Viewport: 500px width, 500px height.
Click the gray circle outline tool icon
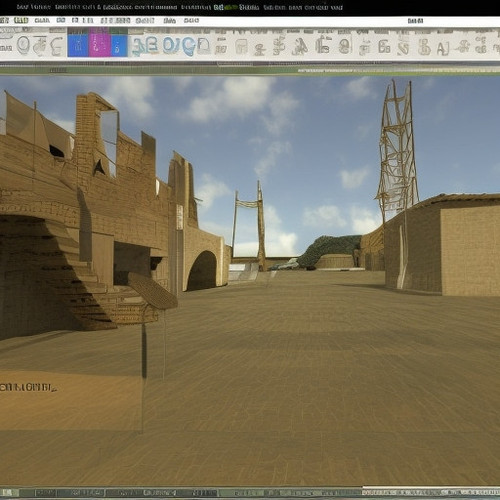click(23, 45)
